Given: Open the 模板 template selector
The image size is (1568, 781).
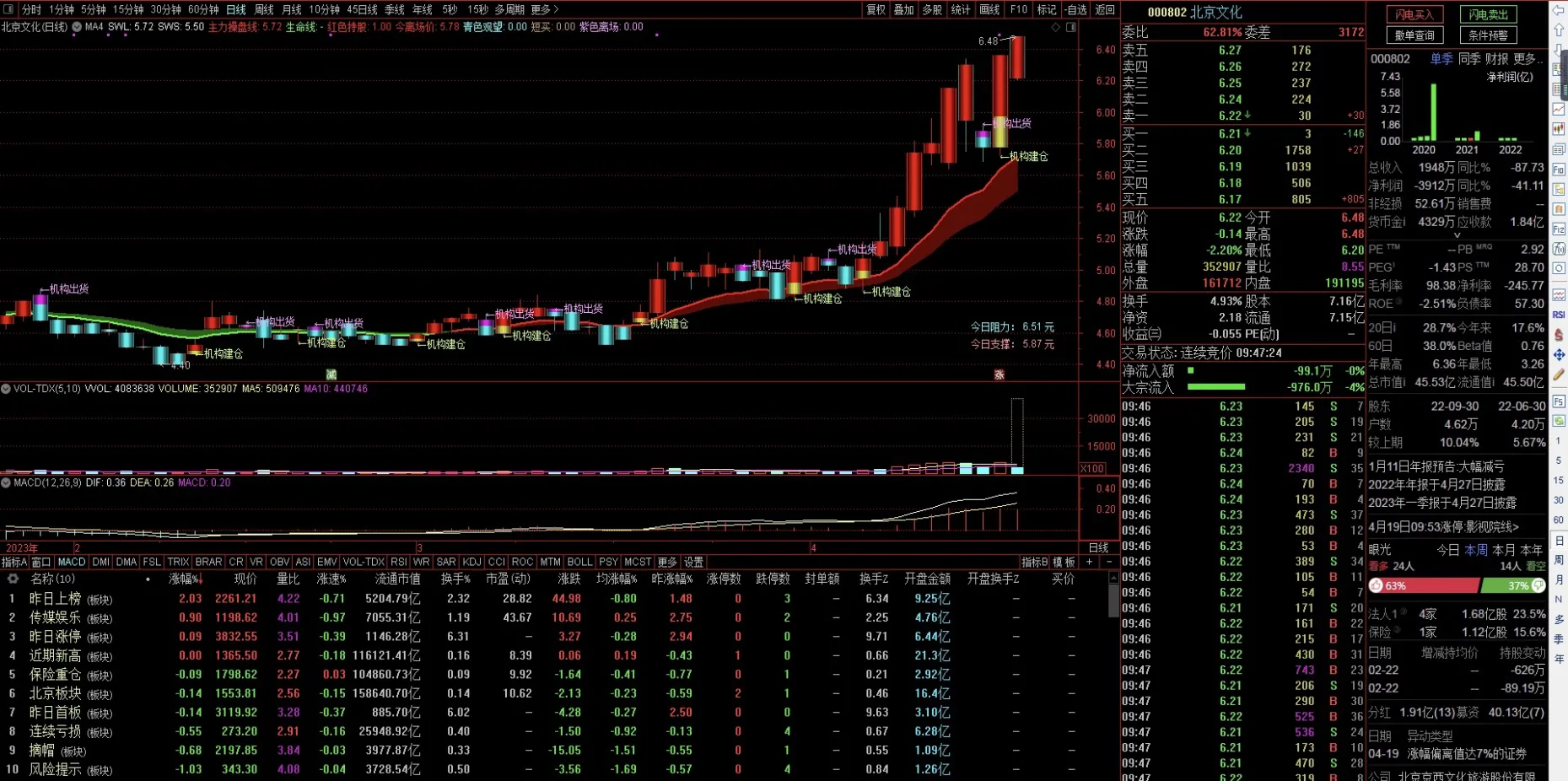Looking at the screenshot, I should tap(1064, 562).
